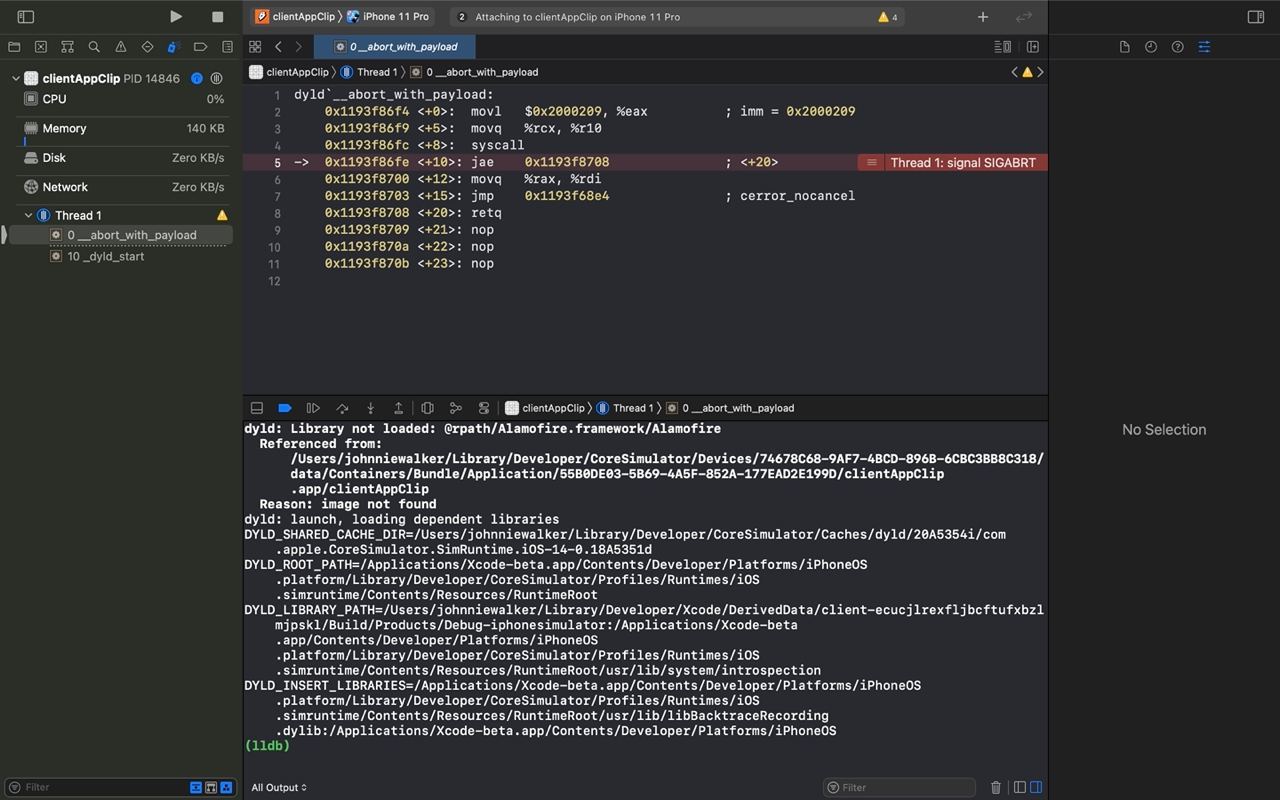Click the code review arrows button
This screenshot has height=800, width=1280.
tap(1024, 17)
